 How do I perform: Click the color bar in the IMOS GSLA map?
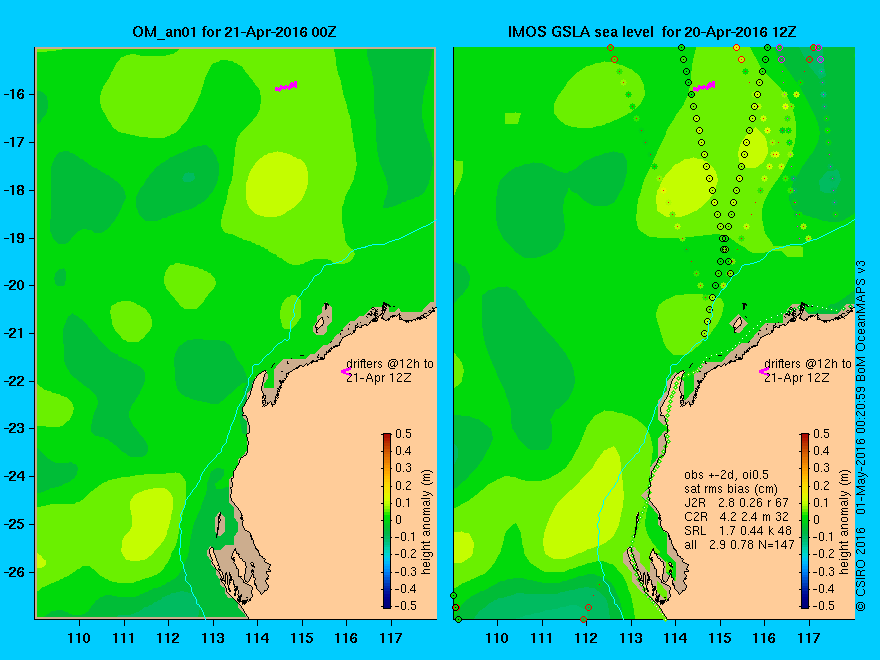click(805, 520)
